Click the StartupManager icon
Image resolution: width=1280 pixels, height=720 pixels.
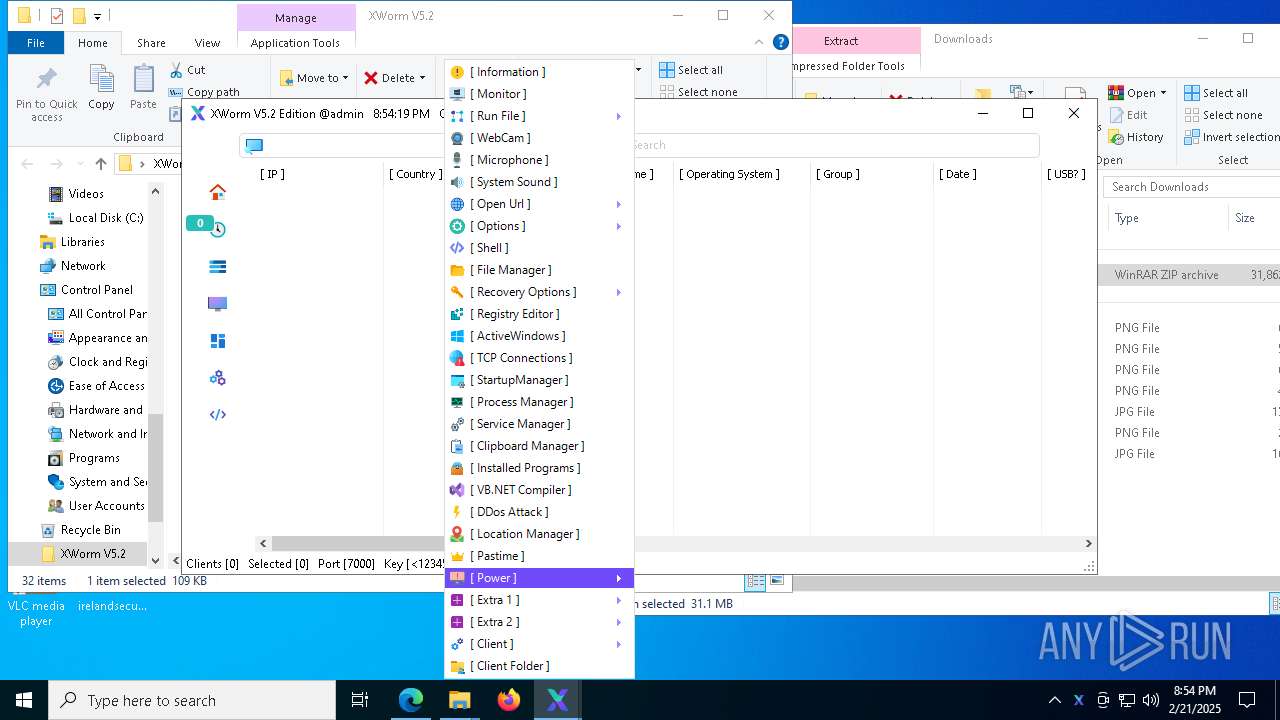(x=457, y=380)
